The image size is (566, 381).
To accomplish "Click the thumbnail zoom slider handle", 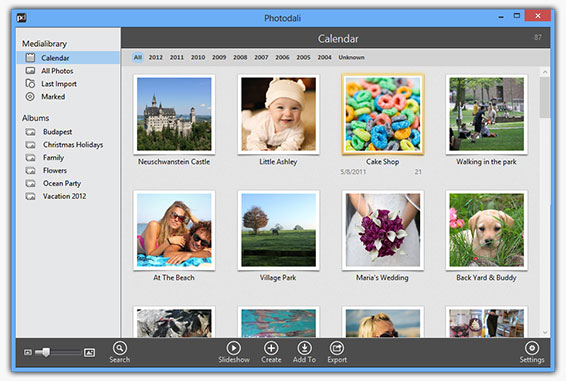I will (46, 352).
